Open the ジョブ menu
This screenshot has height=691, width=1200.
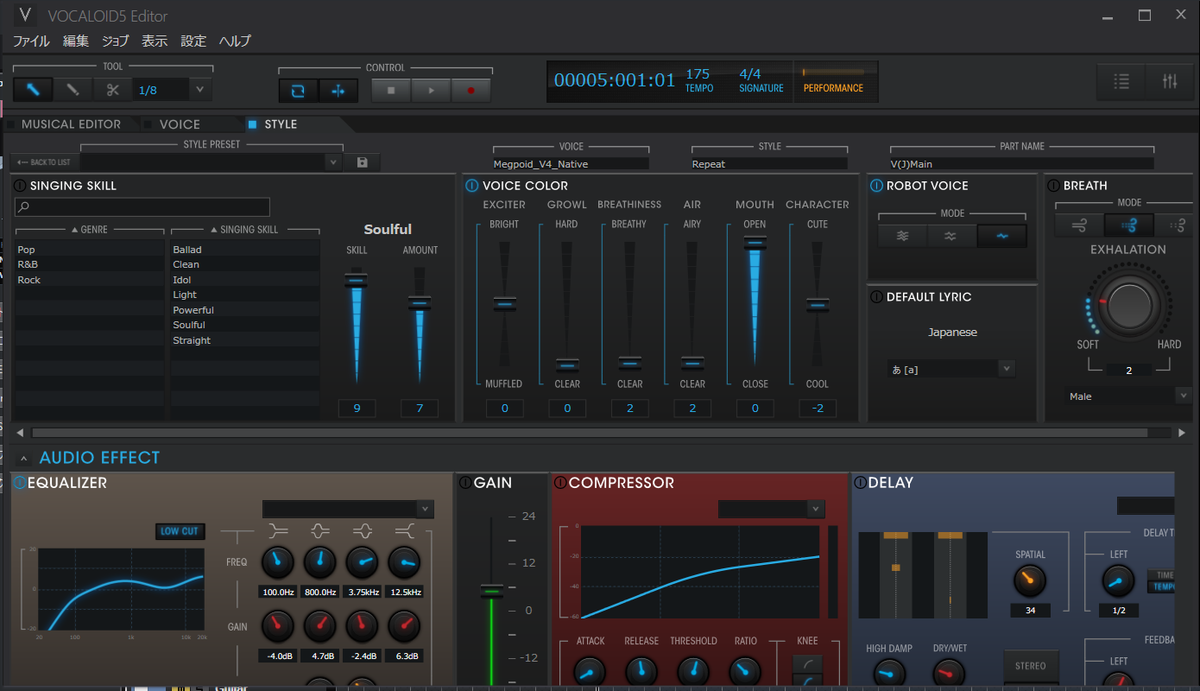(116, 41)
